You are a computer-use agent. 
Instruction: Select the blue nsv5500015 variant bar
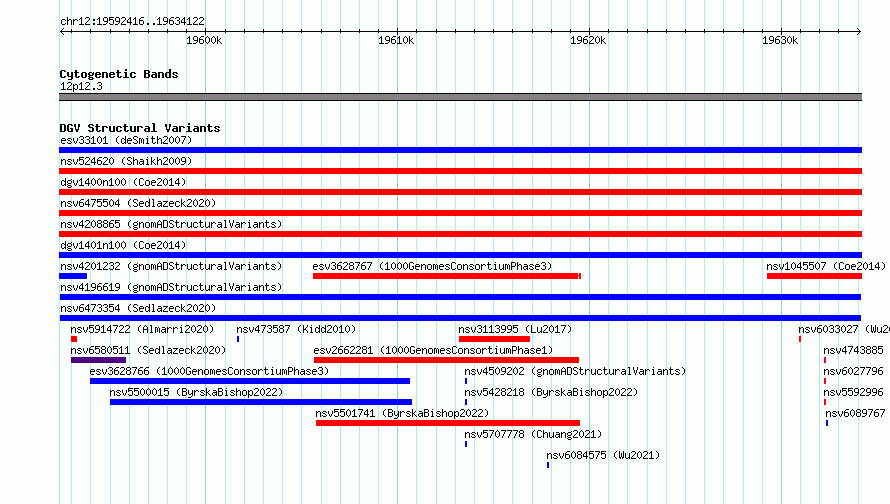(261, 402)
